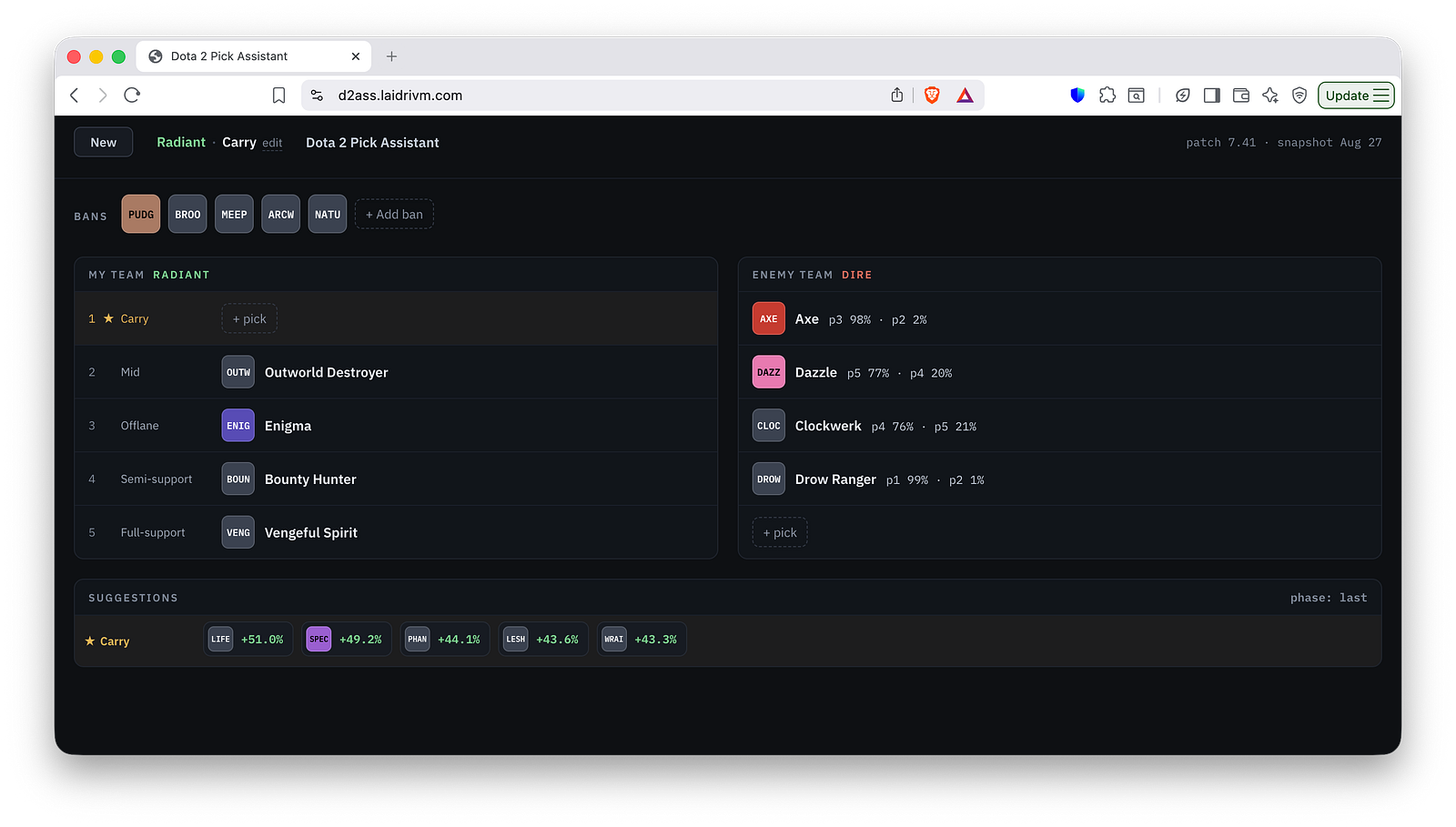Pick the LIFE suggestion at +51.0%
Viewport: 1456px width, 827px height.
[x=248, y=640]
